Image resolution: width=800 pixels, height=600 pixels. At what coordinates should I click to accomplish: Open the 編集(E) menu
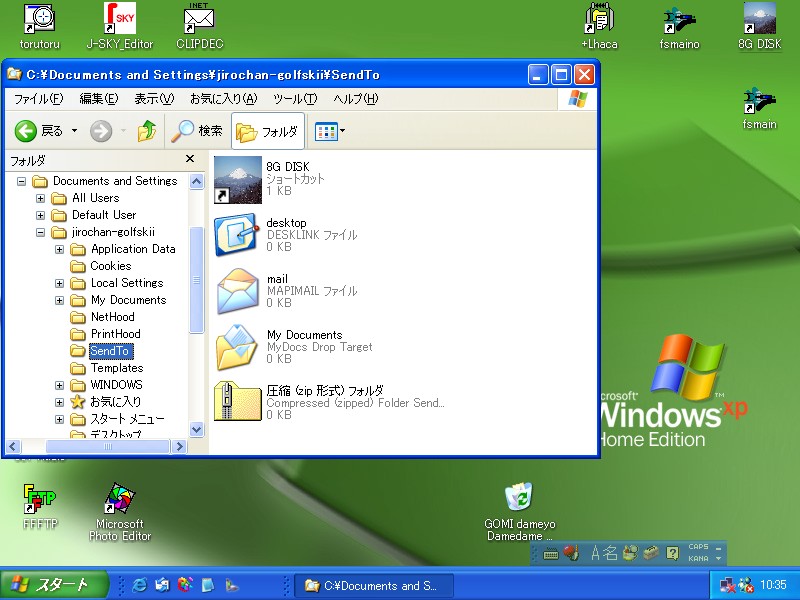[98, 98]
